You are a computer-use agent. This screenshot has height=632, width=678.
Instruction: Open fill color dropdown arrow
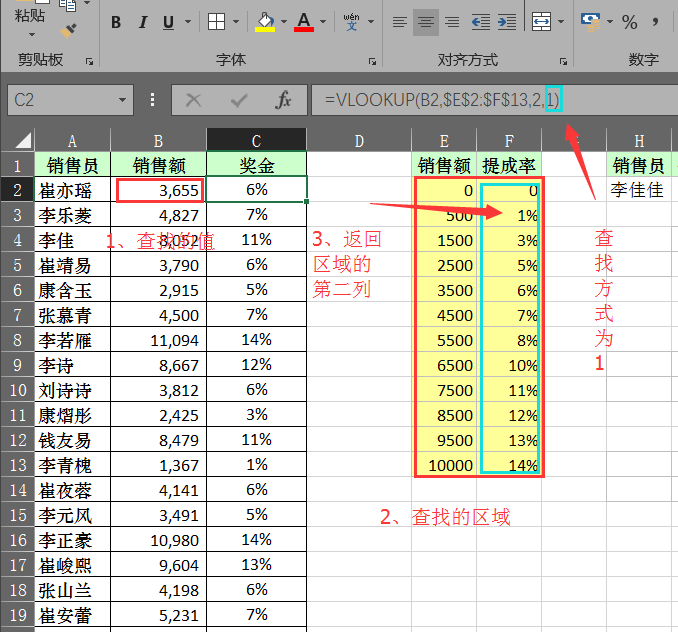(x=284, y=22)
